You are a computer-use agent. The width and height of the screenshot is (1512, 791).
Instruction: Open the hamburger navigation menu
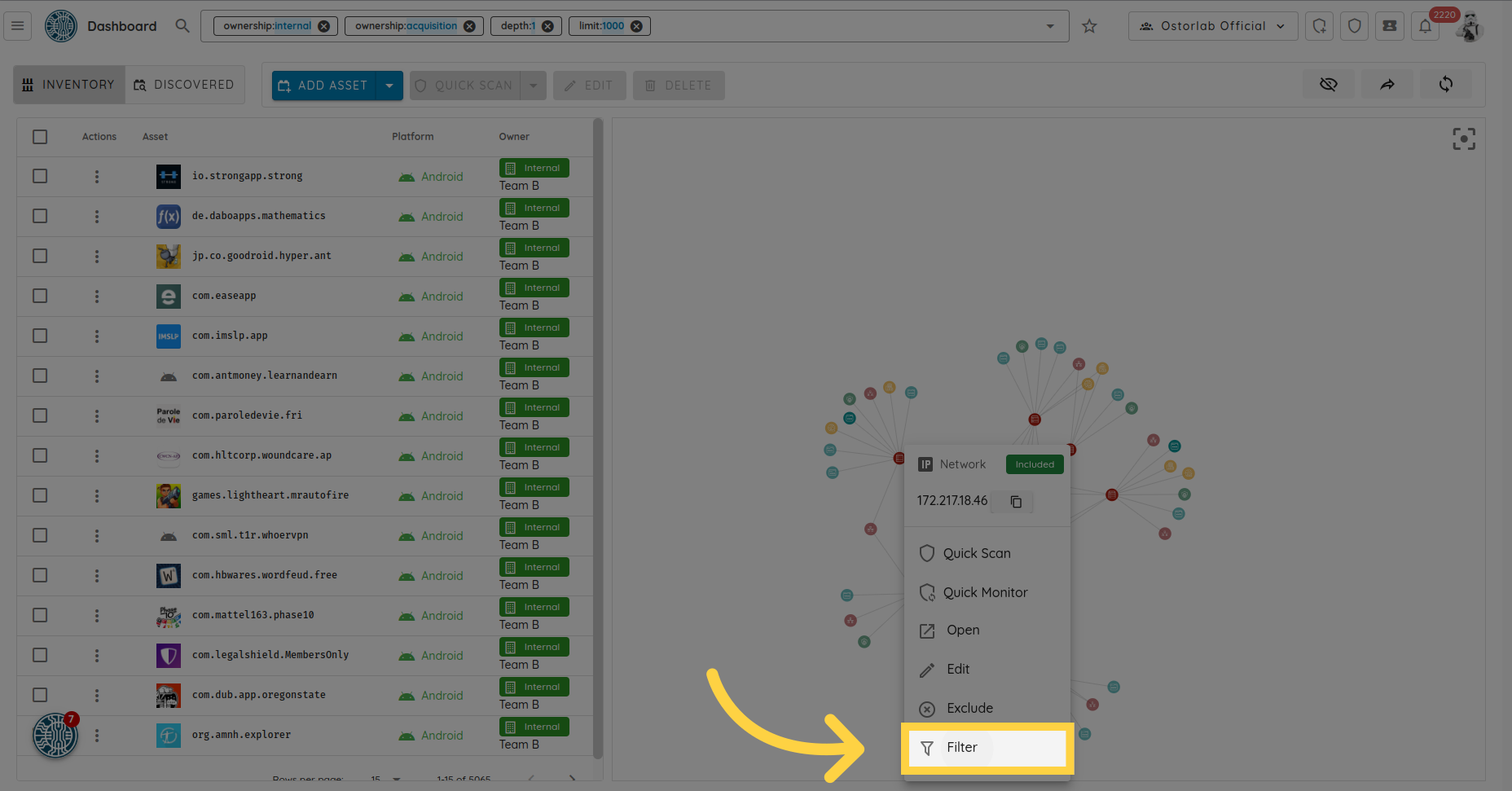coord(17,26)
